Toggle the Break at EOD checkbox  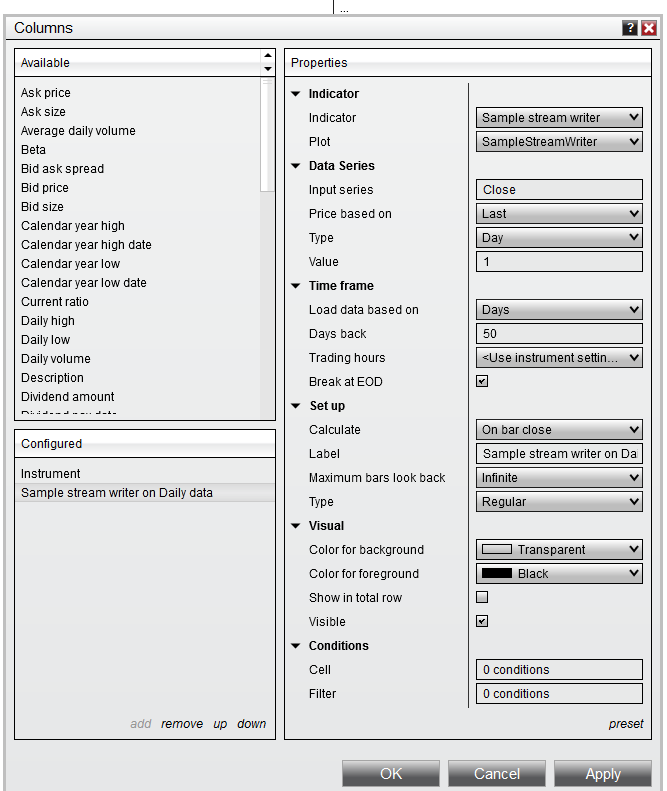coord(482,381)
